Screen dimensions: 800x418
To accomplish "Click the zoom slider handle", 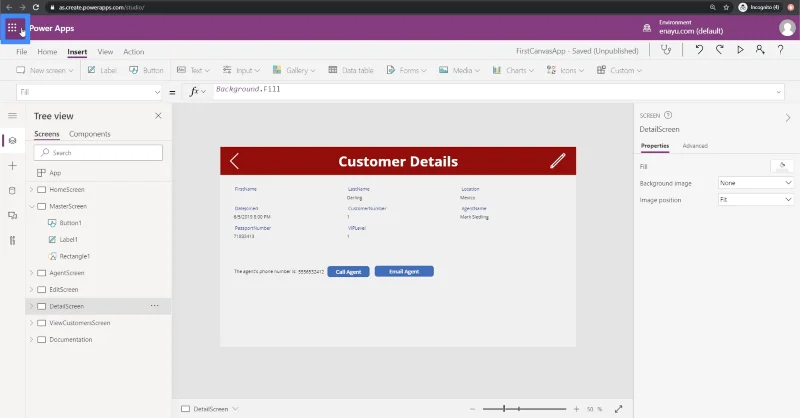I will [x=504, y=409].
